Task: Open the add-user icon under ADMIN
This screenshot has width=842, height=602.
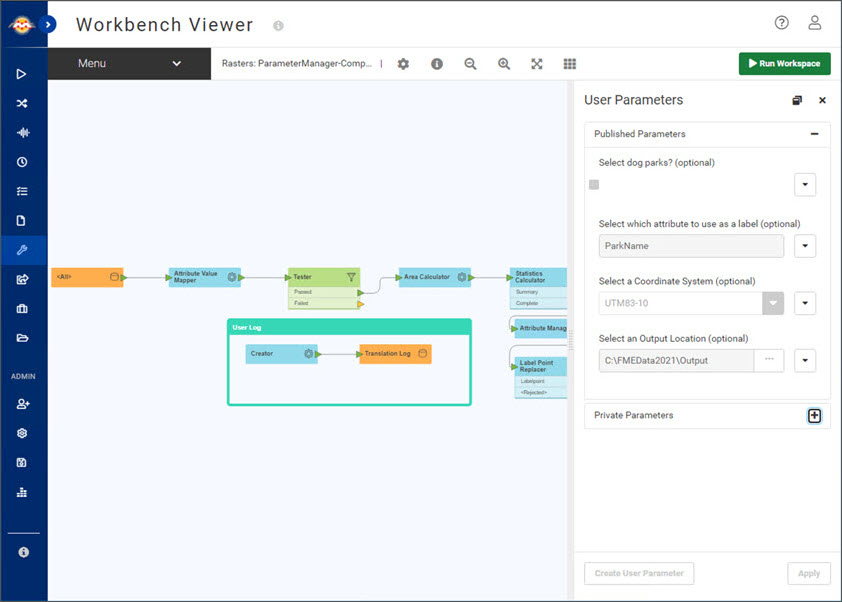Action: coord(23,404)
